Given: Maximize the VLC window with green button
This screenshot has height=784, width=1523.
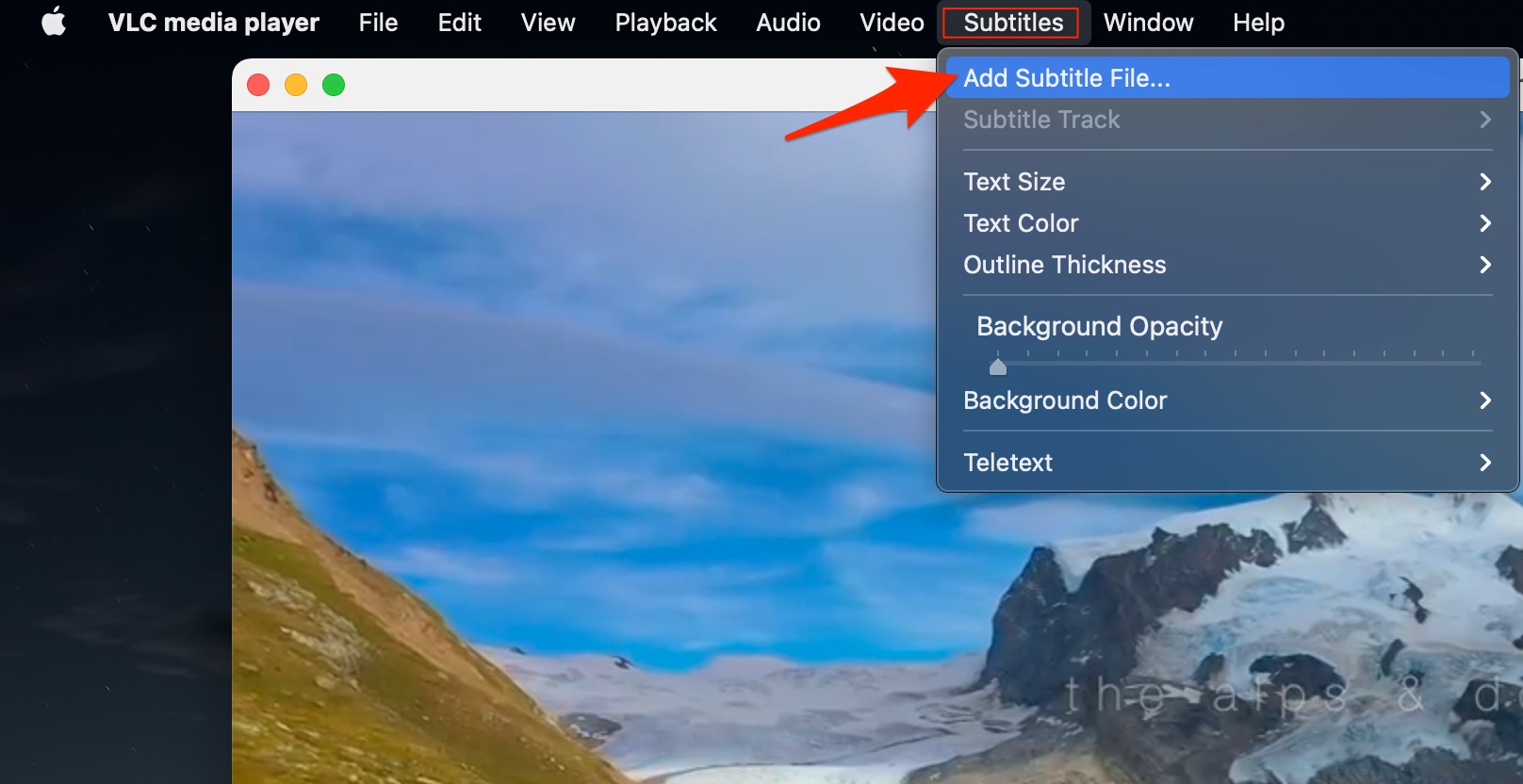Looking at the screenshot, I should [334, 85].
